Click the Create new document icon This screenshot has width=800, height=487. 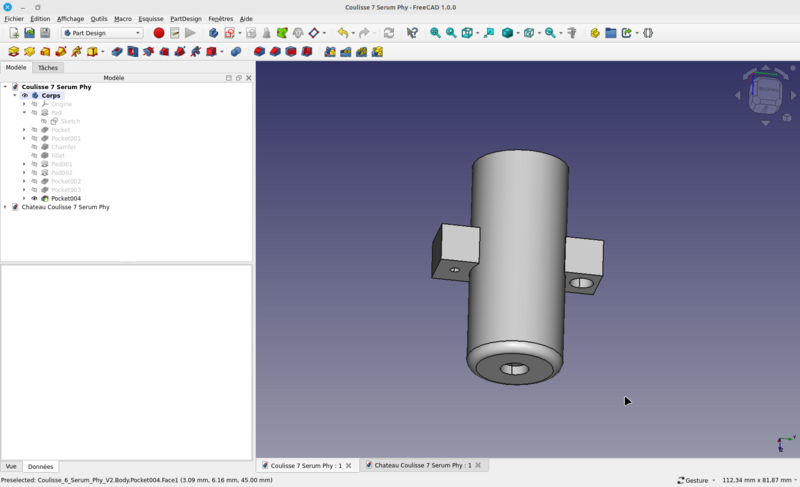click(14, 33)
